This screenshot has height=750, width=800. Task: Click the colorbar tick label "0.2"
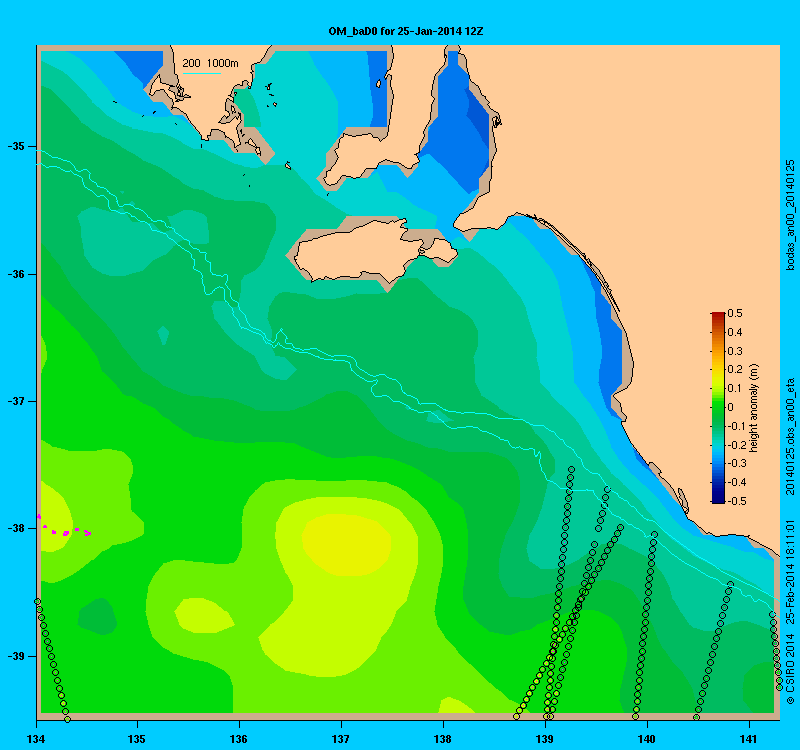tap(735, 369)
